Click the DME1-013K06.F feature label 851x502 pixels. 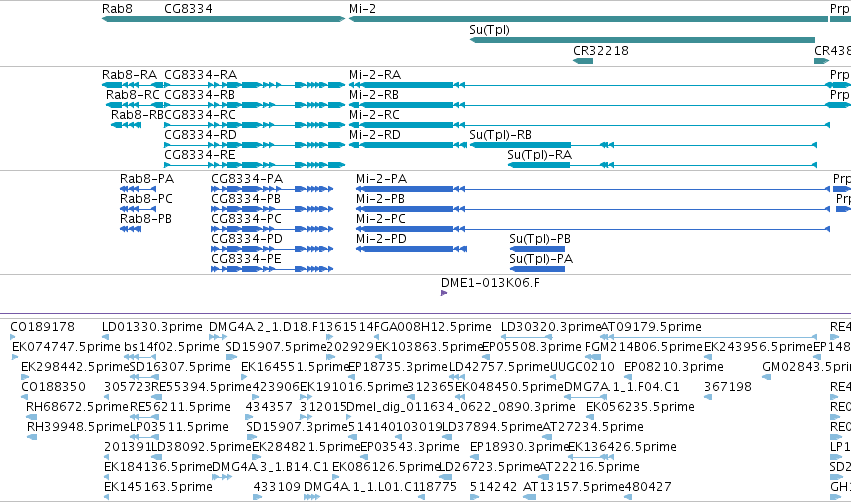pos(490,283)
